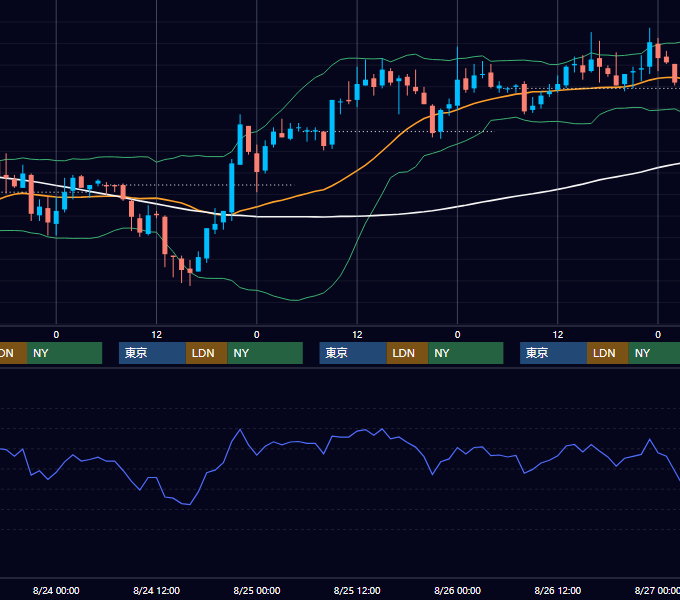The height and width of the screenshot is (600, 680).
Task: Click the NY session block spanning 8/26 00:00
Action: (x=466, y=353)
